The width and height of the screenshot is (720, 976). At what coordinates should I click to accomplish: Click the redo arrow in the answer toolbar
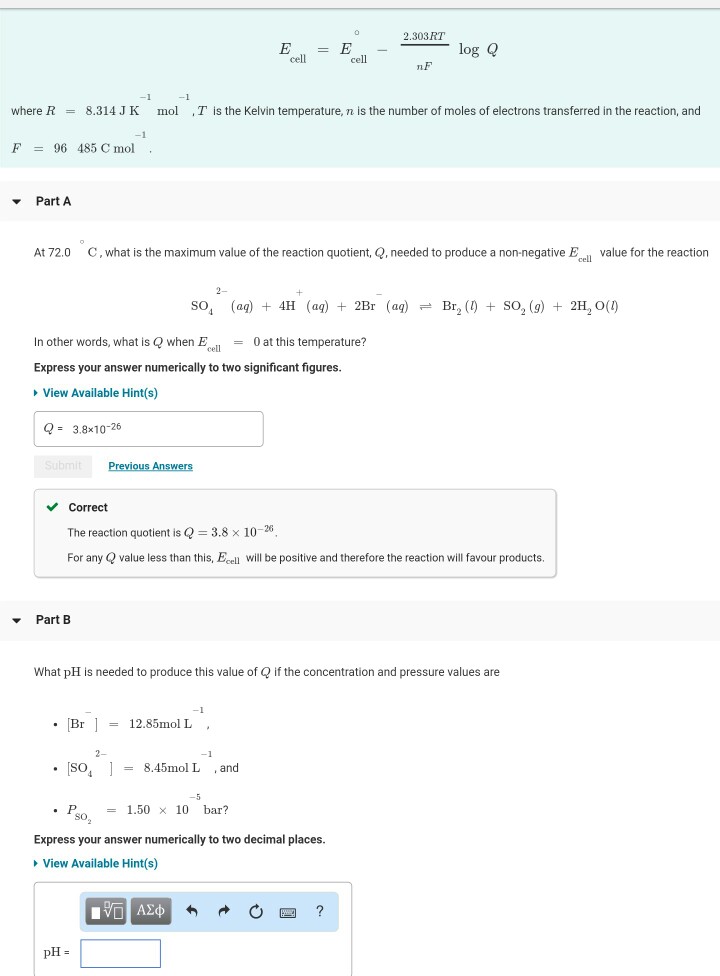(x=222, y=911)
